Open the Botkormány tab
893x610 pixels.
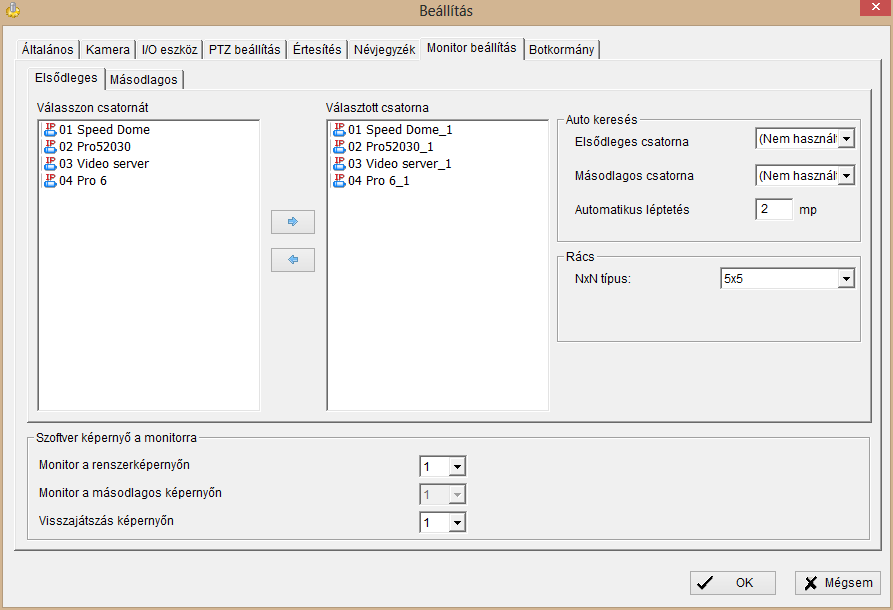561,50
